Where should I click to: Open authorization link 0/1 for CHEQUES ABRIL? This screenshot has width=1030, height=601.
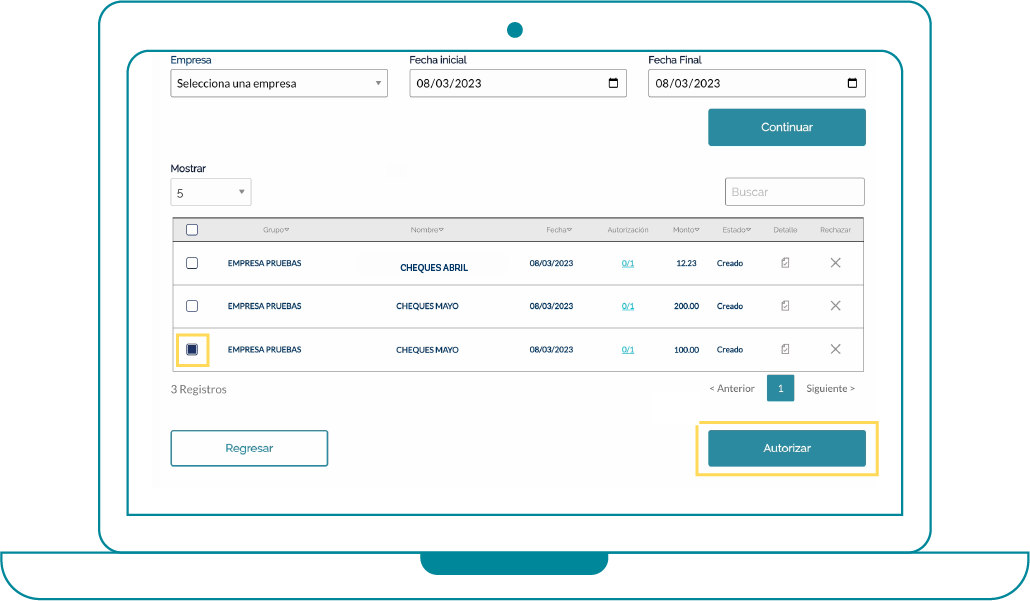pyautogui.click(x=628, y=264)
